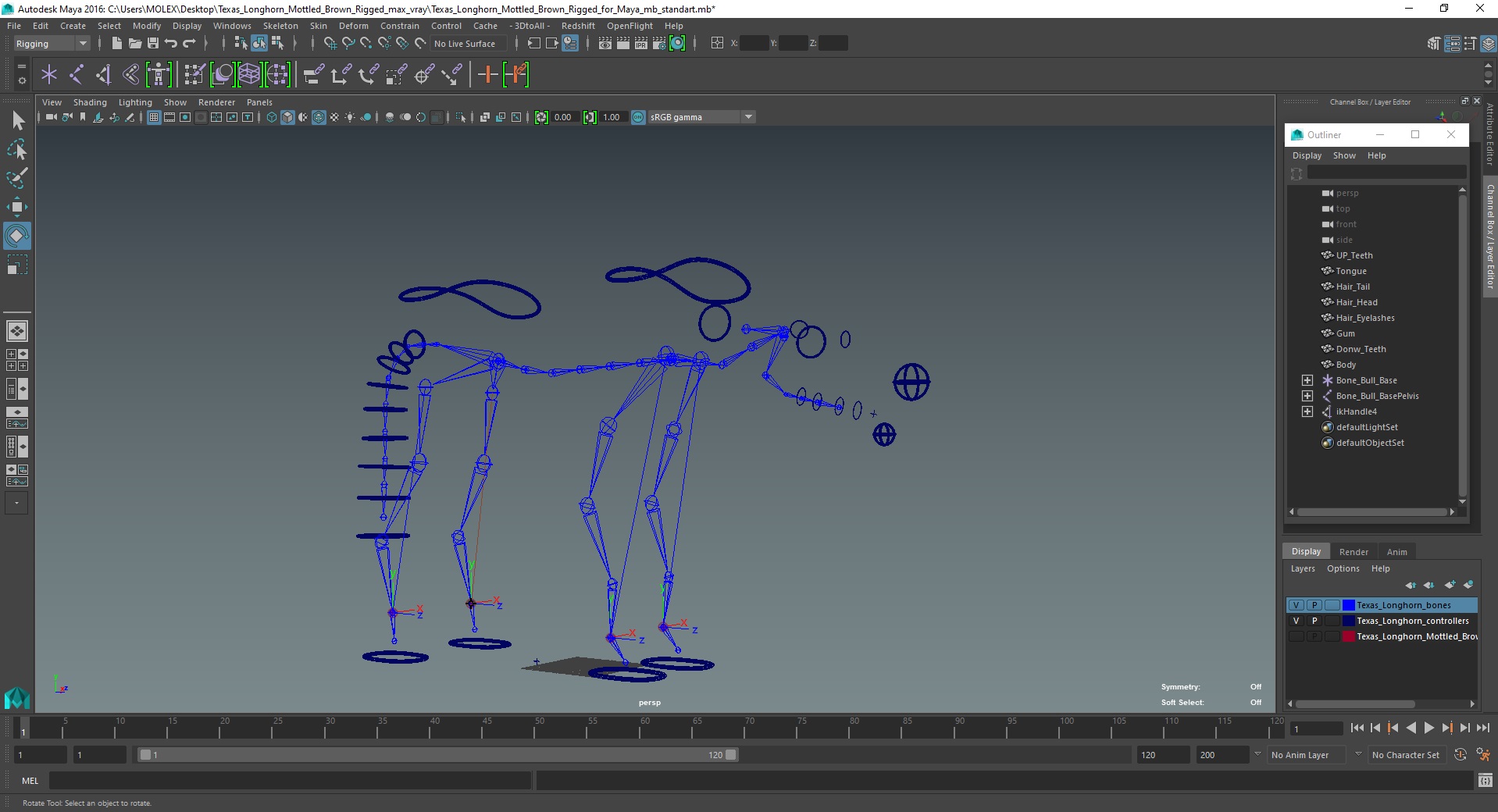Click the range slider bar

437,755
